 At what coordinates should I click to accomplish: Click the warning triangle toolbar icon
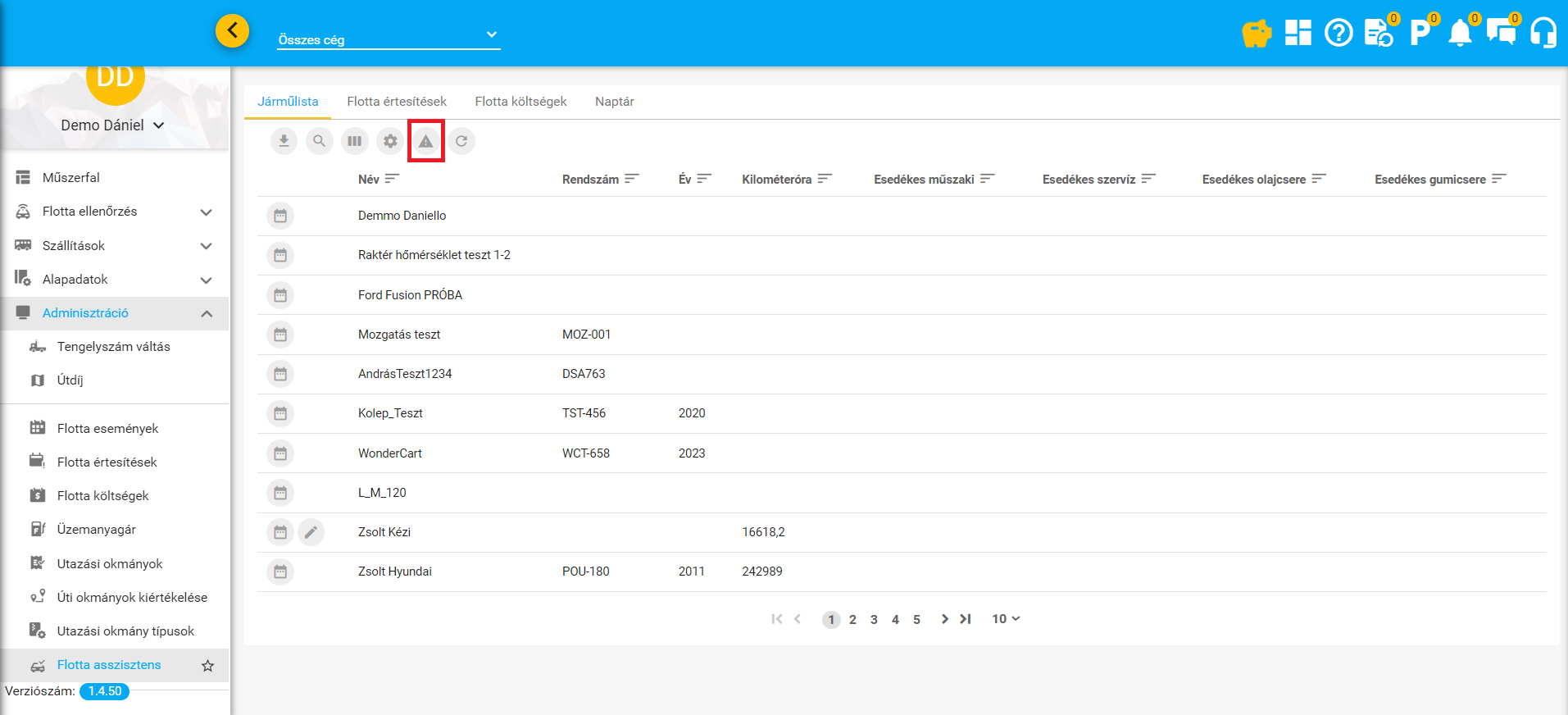pyautogui.click(x=425, y=141)
